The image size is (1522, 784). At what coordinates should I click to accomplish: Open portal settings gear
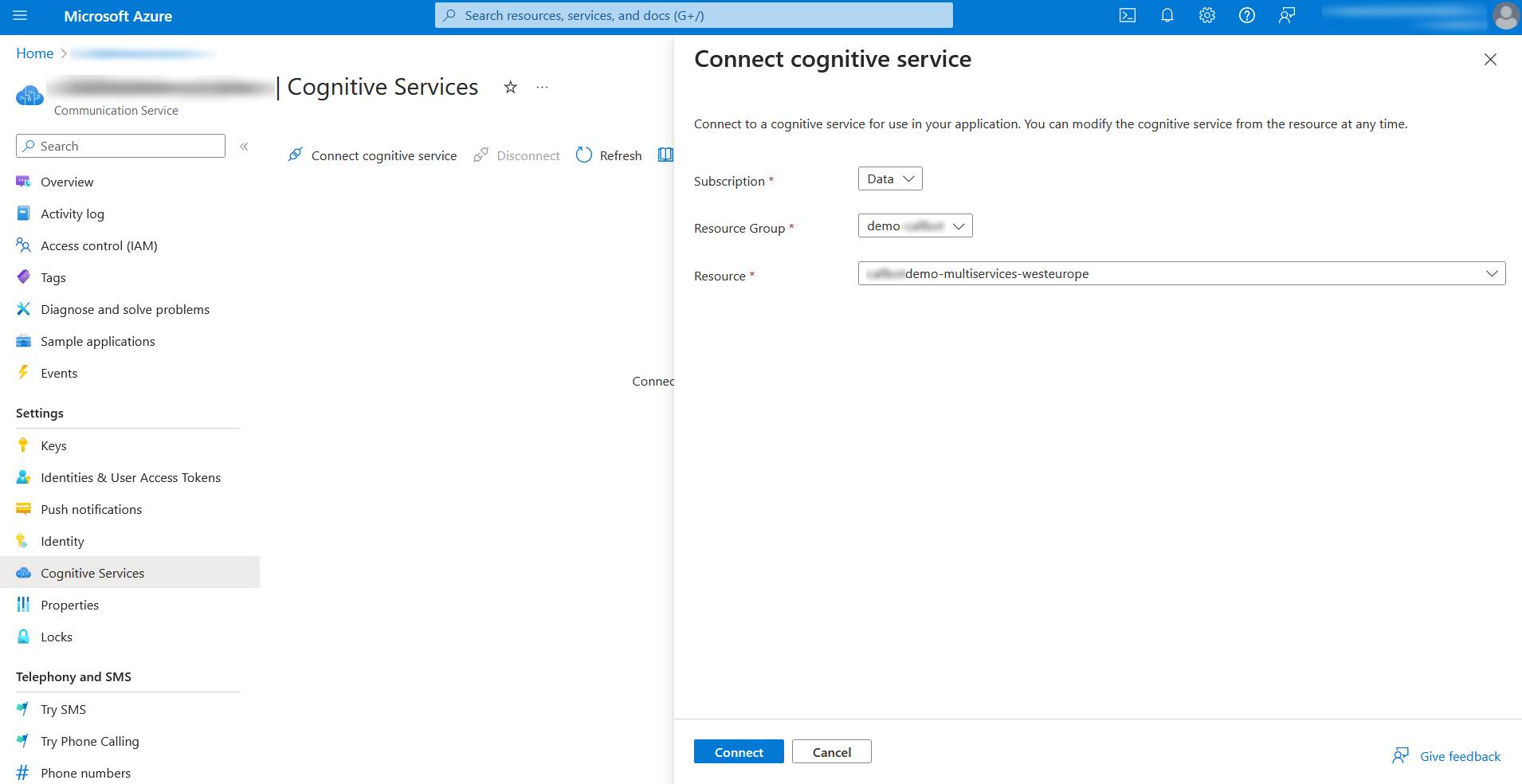pos(1207,16)
